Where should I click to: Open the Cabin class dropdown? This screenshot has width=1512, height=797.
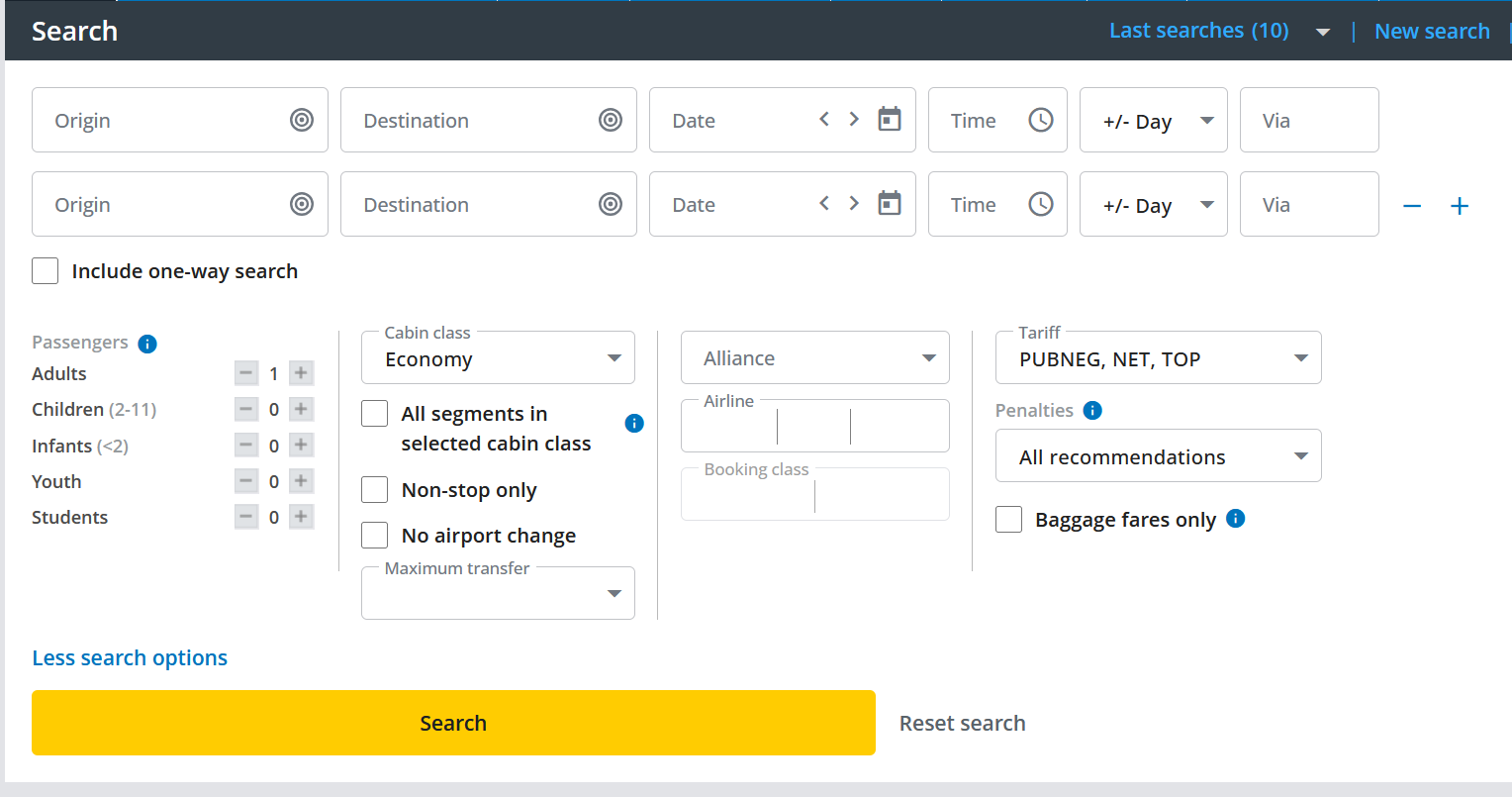498,358
